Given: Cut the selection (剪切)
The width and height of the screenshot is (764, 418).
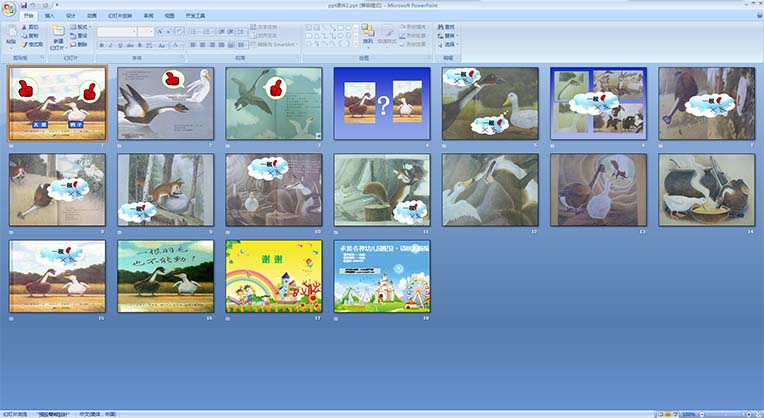Looking at the screenshot, I should point(30,27).
